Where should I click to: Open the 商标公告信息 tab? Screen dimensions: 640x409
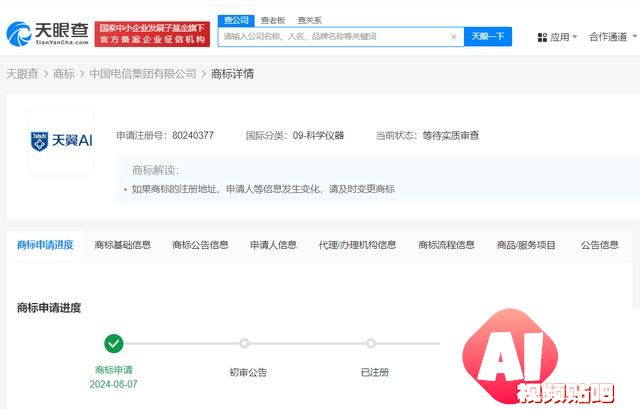point(200,245)
